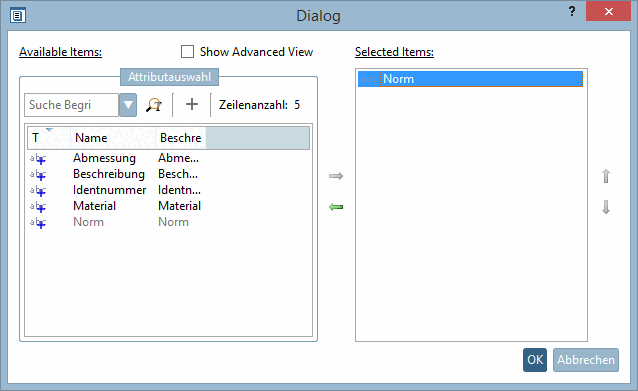Click the attribute icon beside Abmessung

coord(38,159)
